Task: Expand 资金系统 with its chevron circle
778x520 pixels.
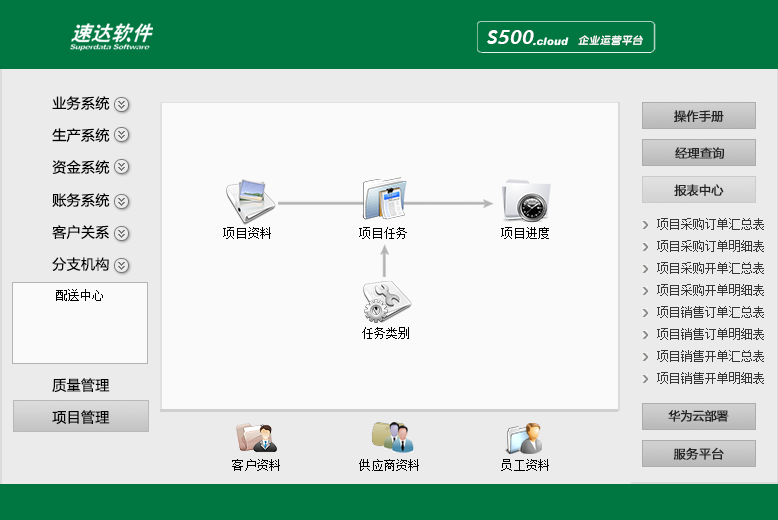Action: pyautogui.click(x=122, y=167)
